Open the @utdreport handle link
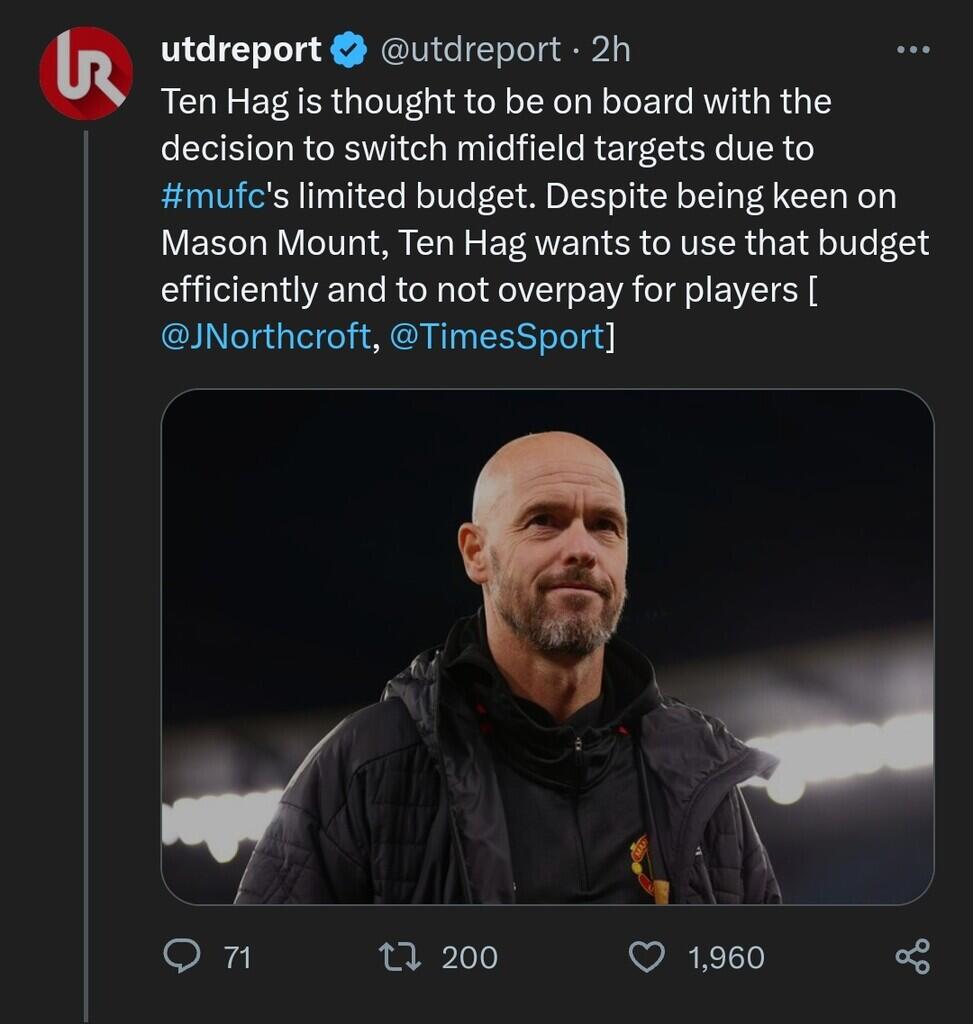The height and width of the screenshot is (1024, 973). coord(469,50)
